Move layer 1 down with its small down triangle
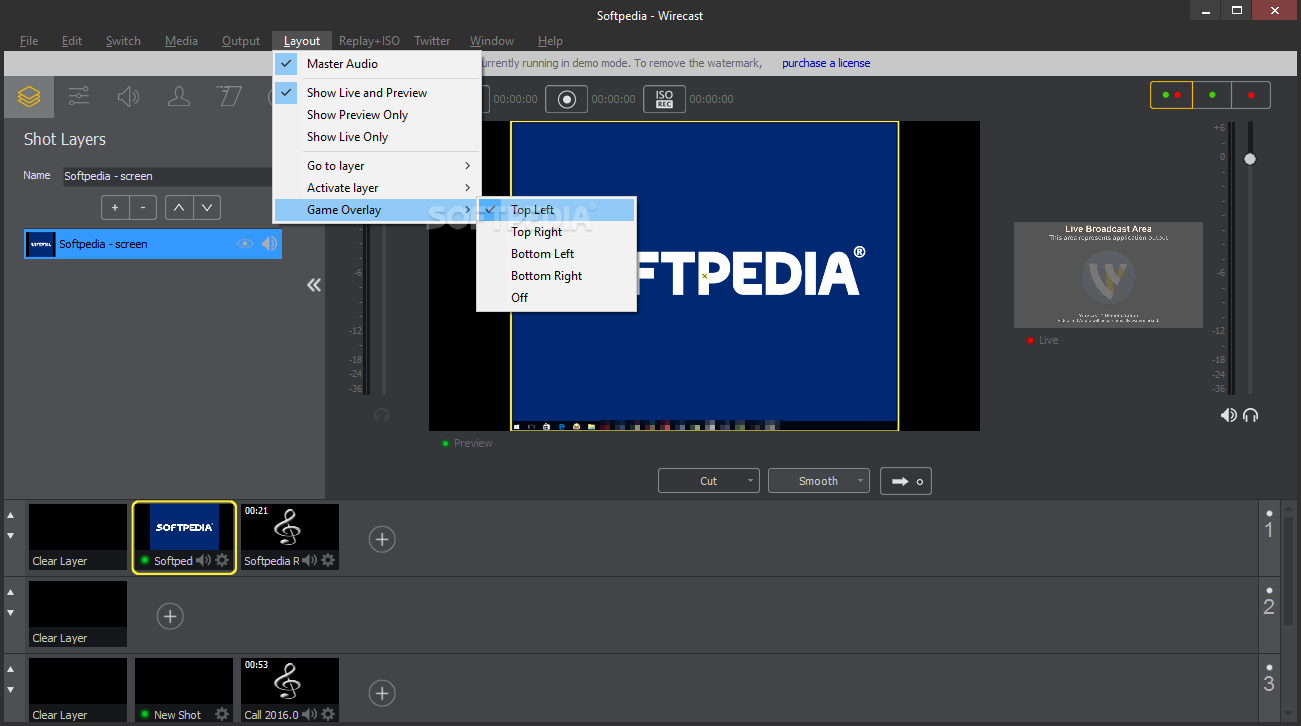The image size is (1301, 726). [11, 536]
